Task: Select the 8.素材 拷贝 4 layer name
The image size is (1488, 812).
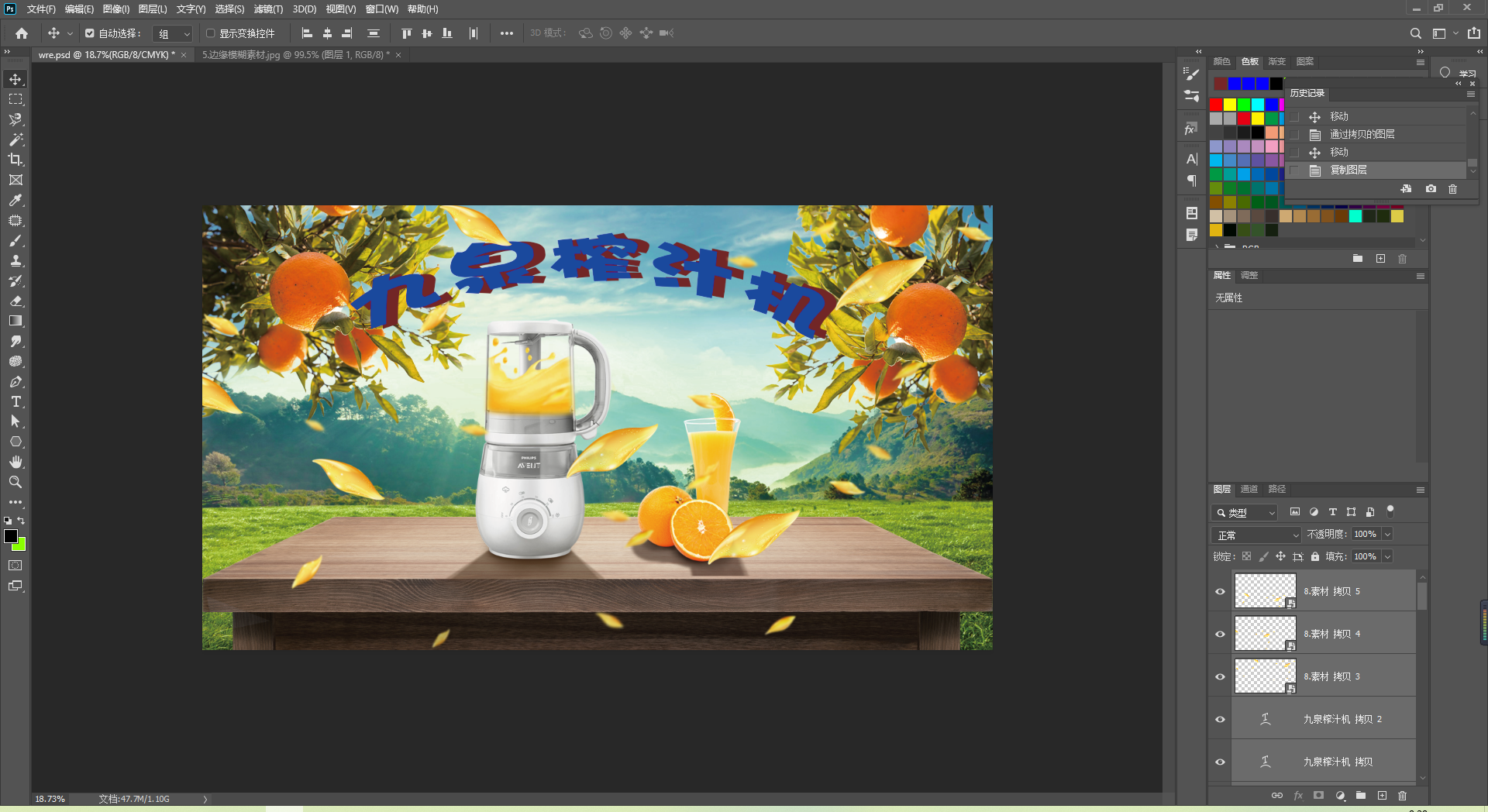Action: click(1332, 634)
